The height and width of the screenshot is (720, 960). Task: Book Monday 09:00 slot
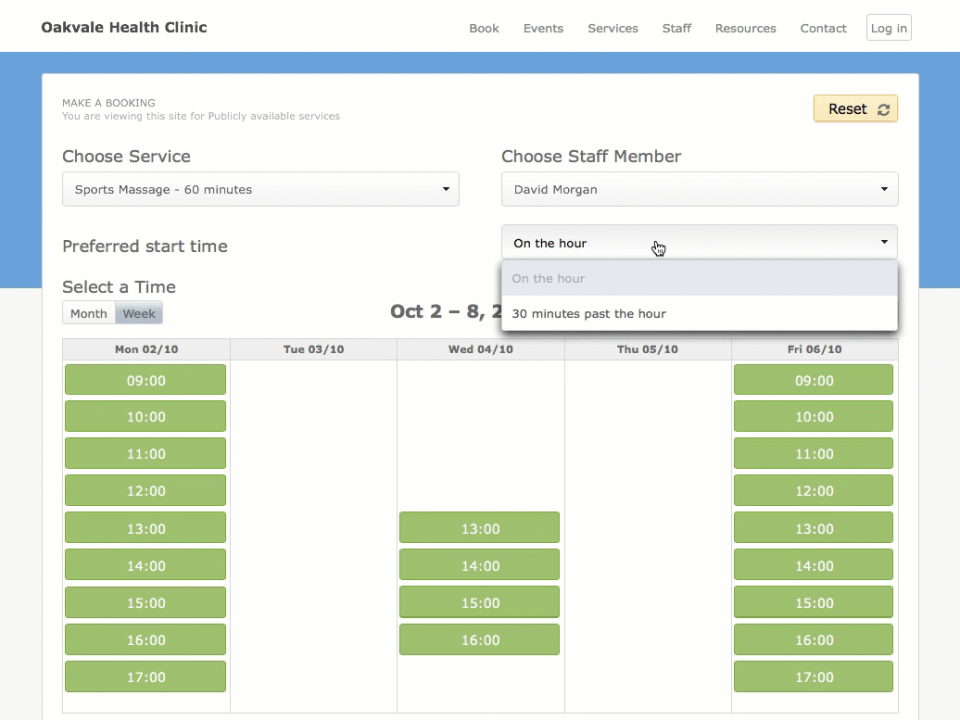[146, 380]
